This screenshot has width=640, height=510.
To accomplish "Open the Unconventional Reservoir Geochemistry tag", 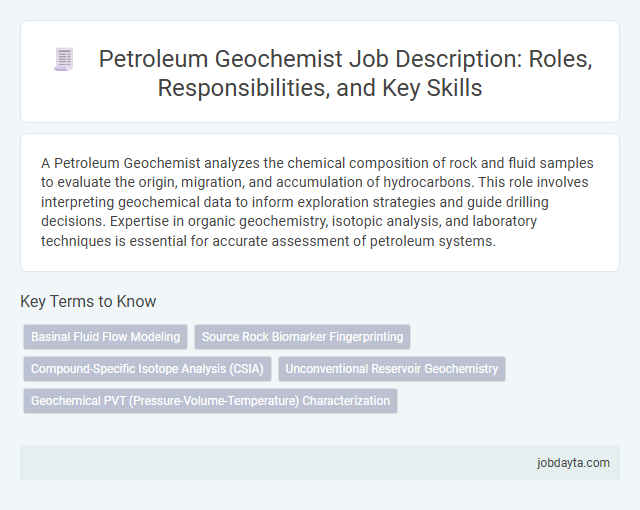I will (392, 369).
